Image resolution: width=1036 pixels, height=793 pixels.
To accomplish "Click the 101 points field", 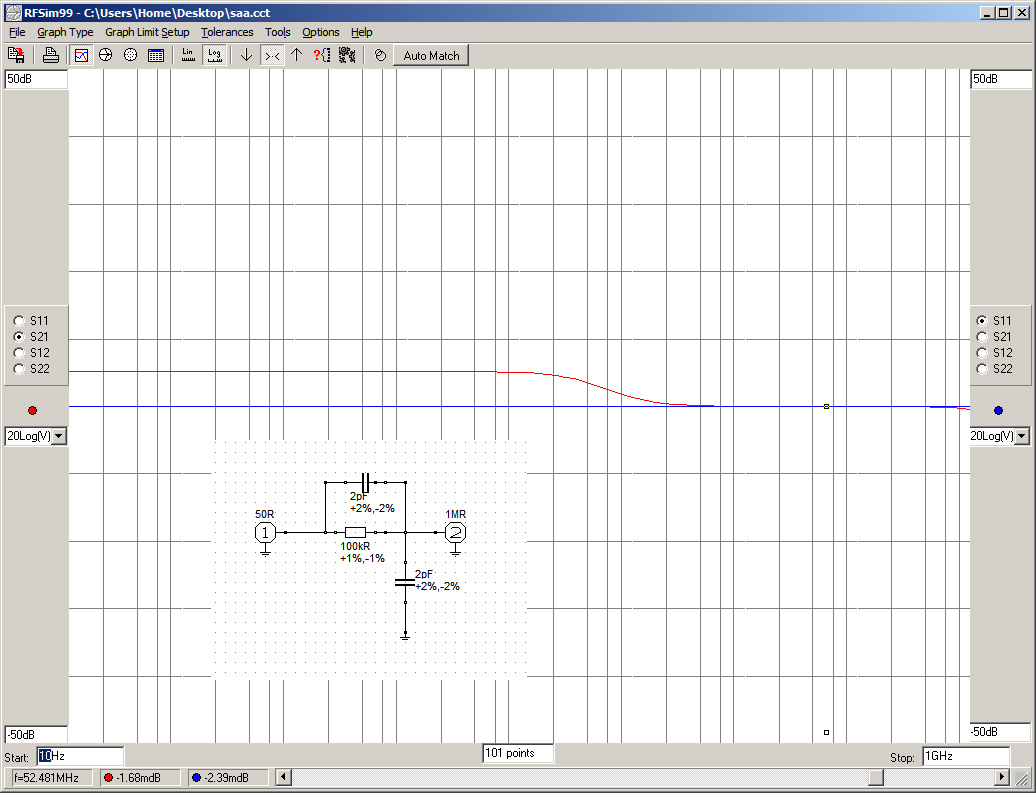I will 519,753.
